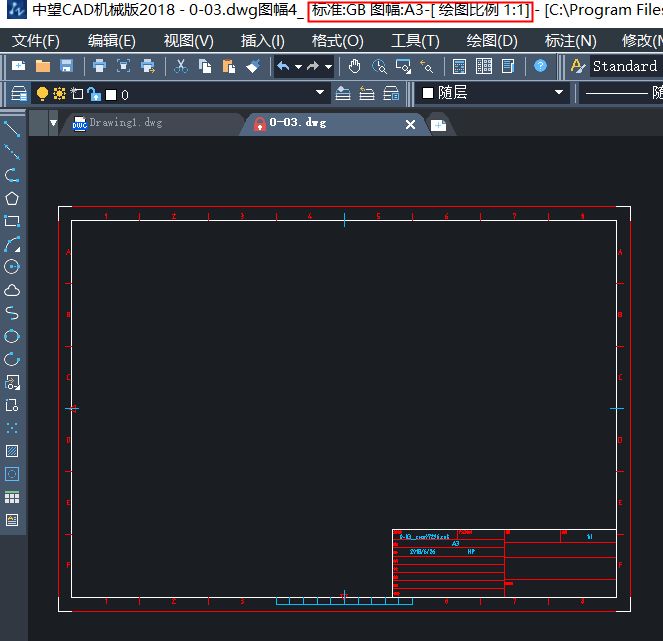Select the Polygon tool in left toolbar

(x=12, y=198)
